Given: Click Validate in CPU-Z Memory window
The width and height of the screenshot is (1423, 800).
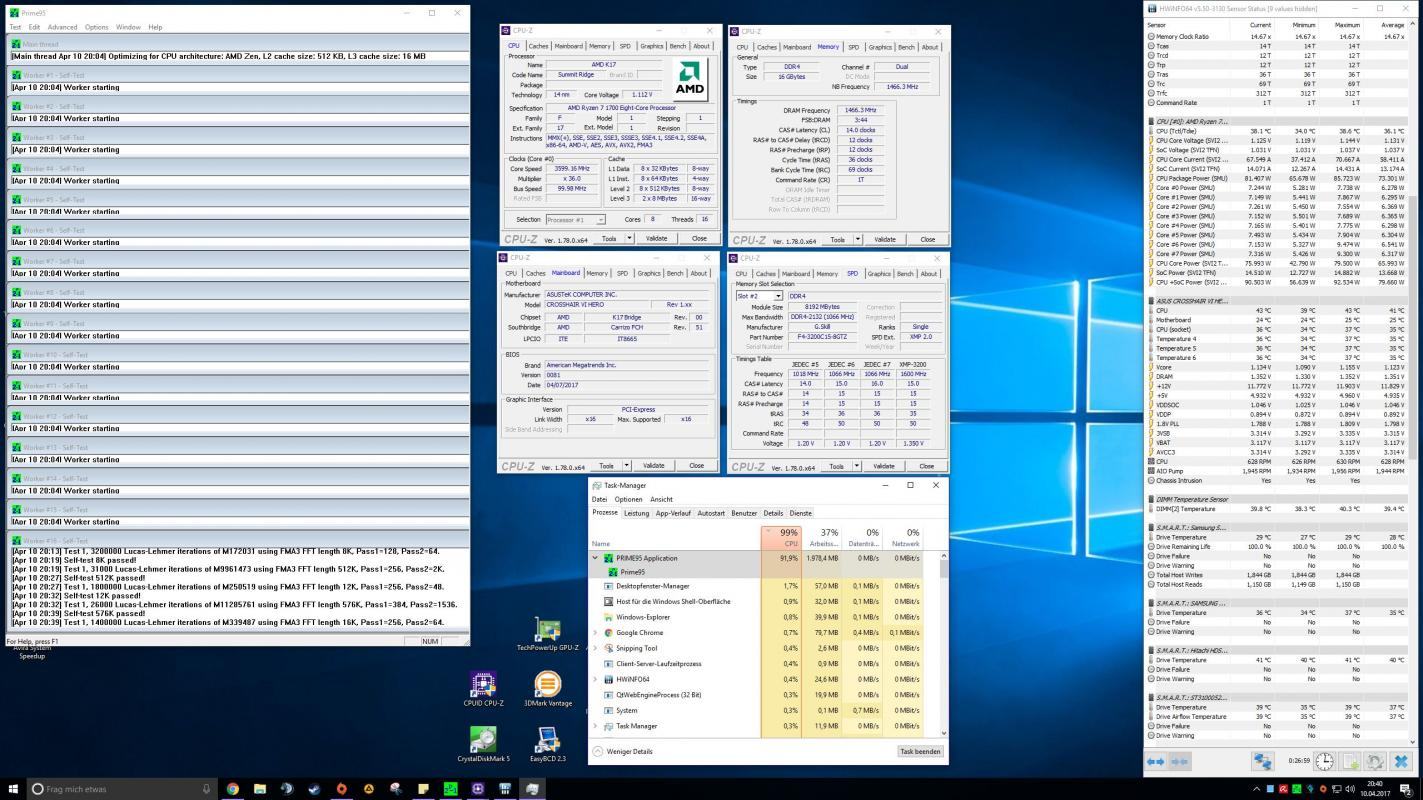Looking at the screenshot, I should click(x=885, y=239).
